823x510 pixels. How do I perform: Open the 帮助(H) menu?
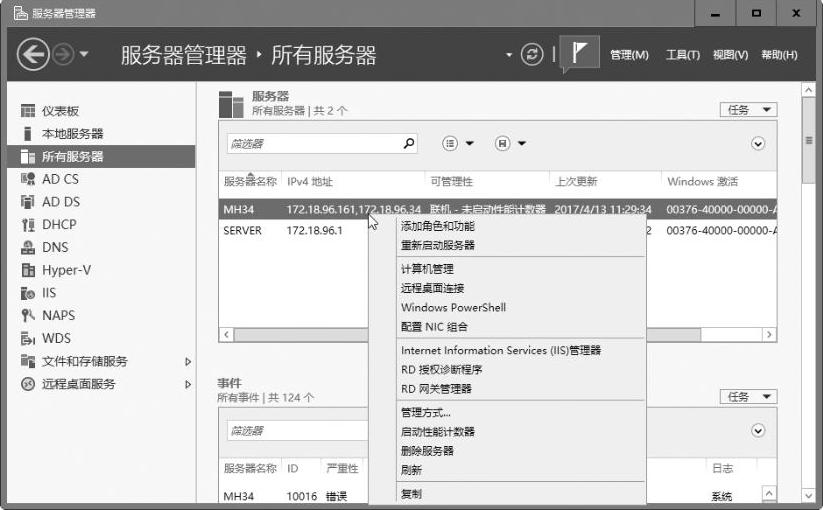click(779, 55)
